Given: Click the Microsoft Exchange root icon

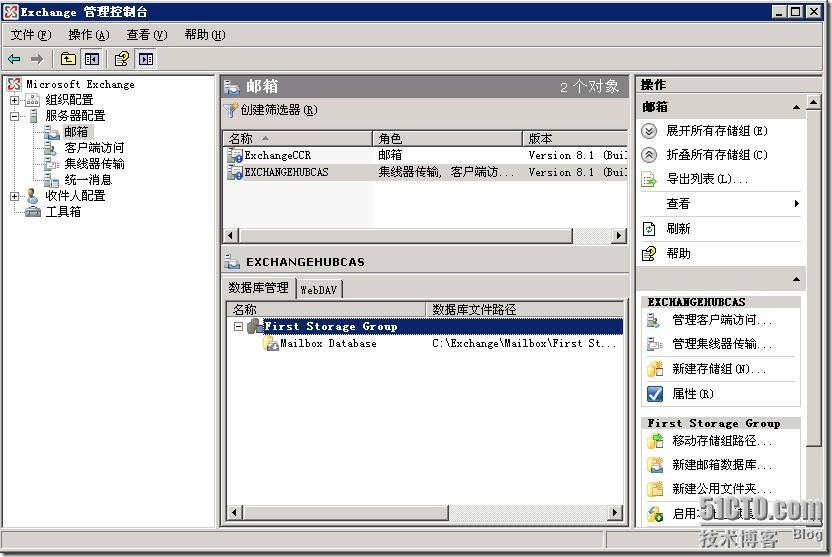Looking at the screenshot, I should coord(14,84).
